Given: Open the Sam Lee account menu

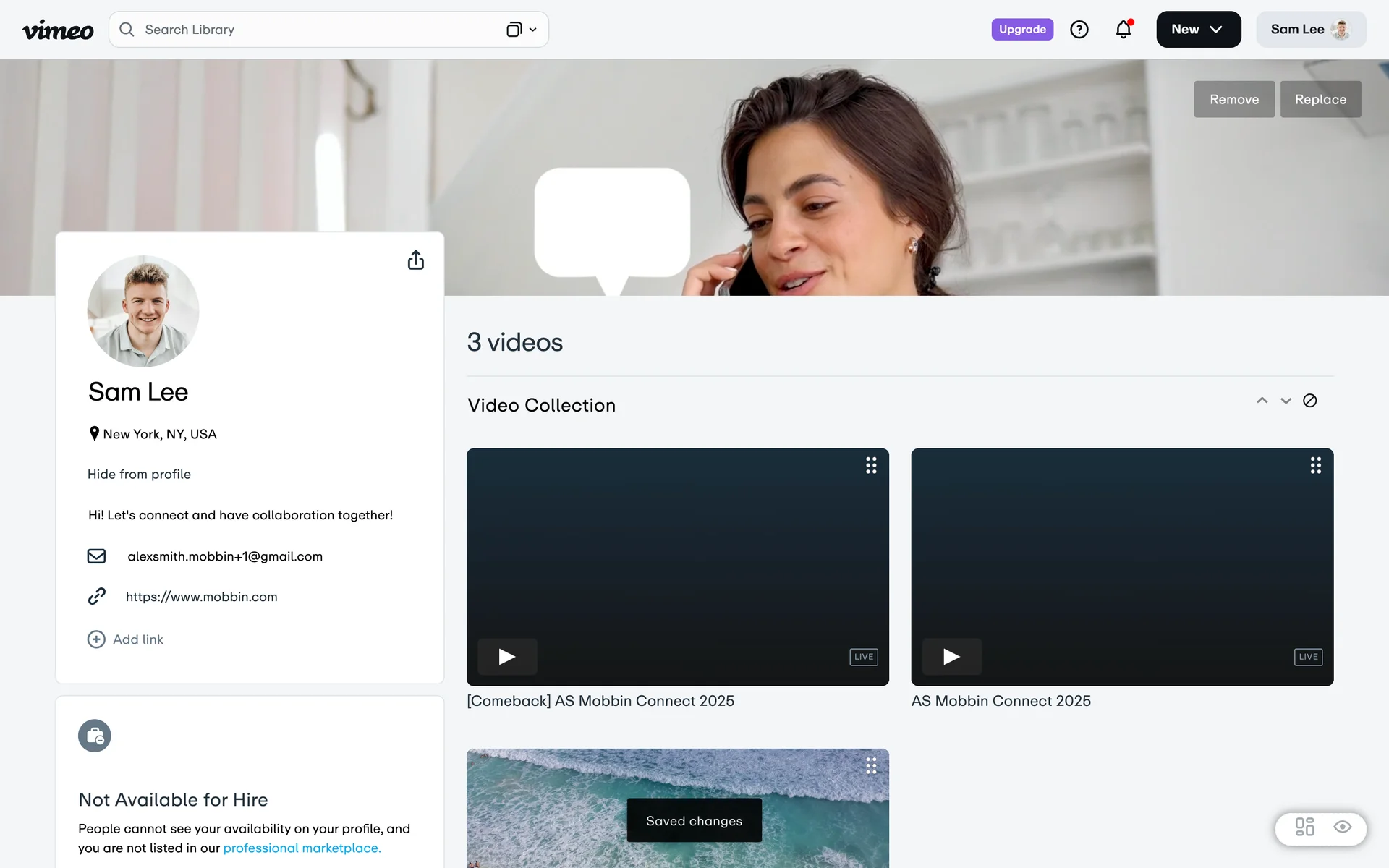Looking at the screenshot, I should 1310,30.
